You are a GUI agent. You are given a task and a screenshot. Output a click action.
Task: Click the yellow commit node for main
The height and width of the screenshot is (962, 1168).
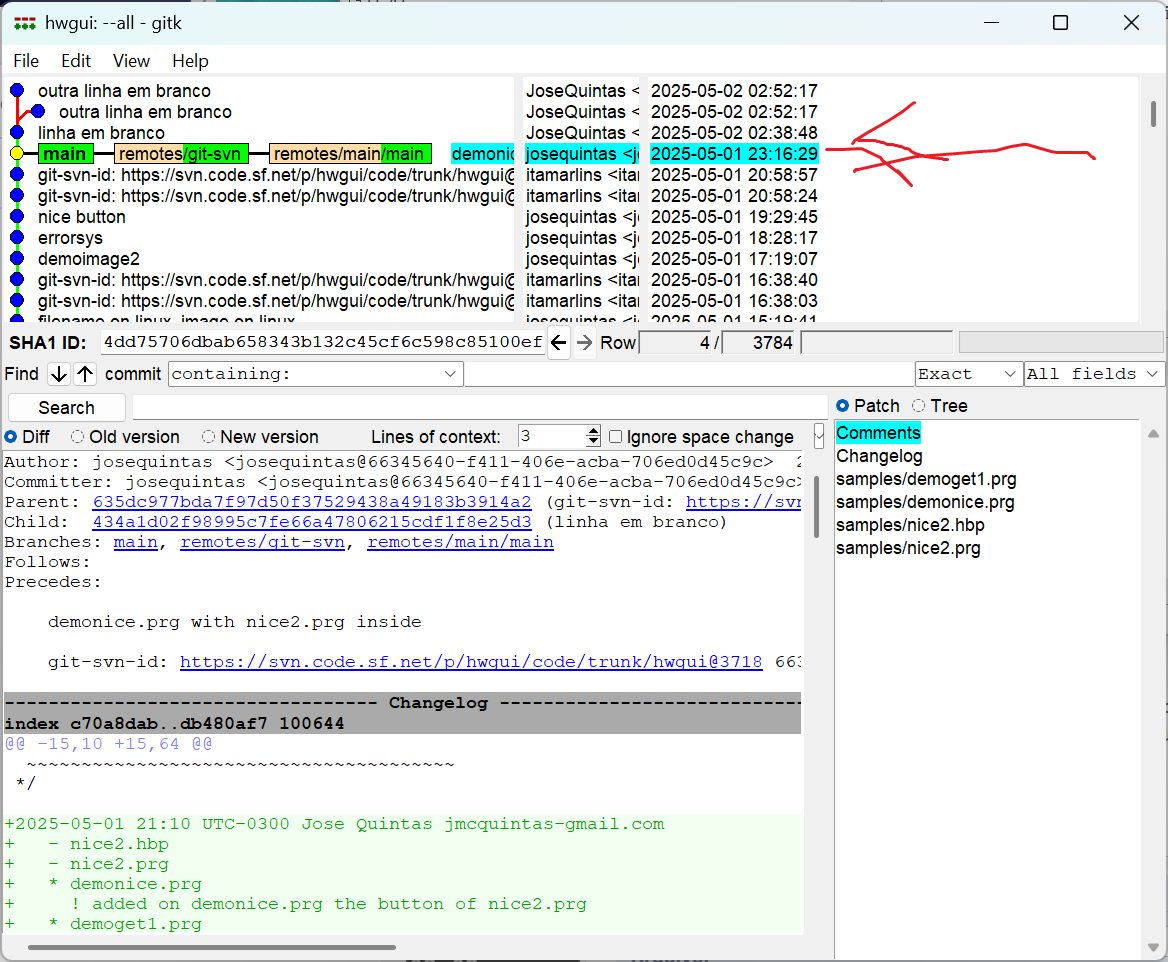point(17,154)
